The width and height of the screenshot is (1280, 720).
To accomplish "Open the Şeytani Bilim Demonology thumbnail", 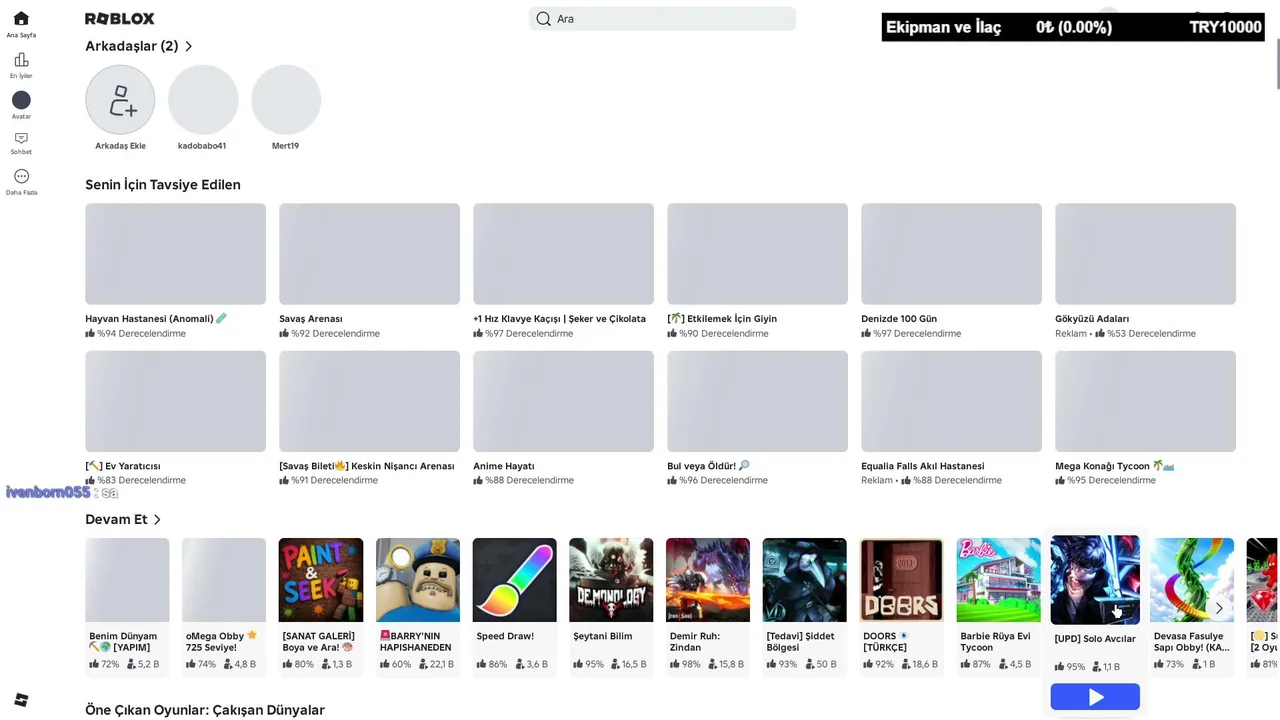I will [611, 580].
